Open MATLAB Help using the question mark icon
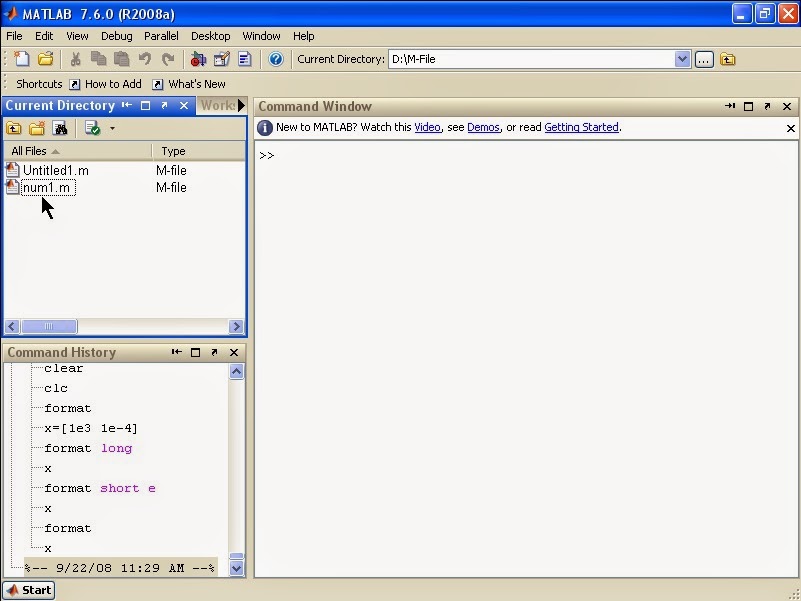801x601 pixels. (x=276, y=59)
